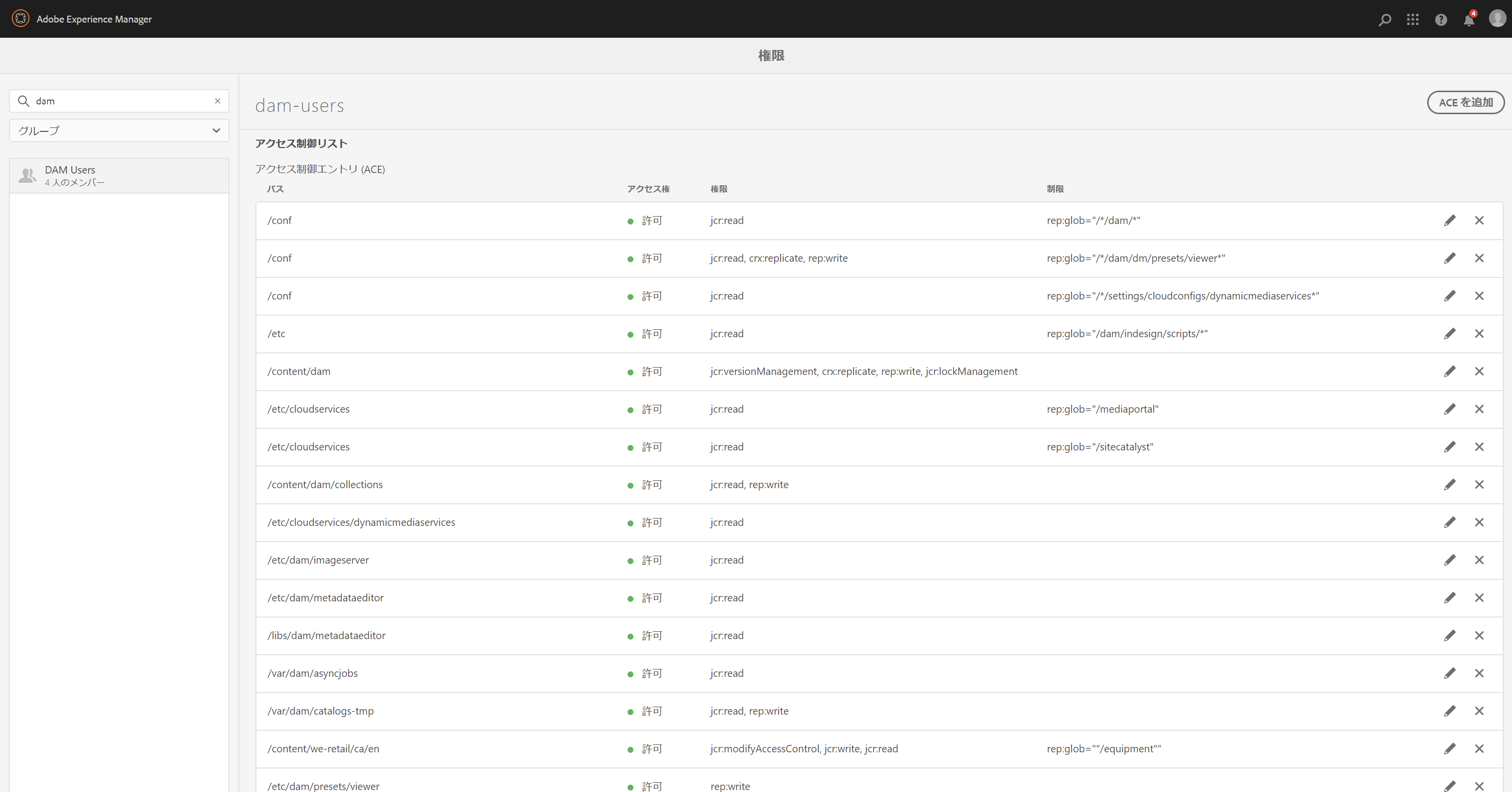Delete the /etc/dam/imageserver ACE entry
This screenshot has height=792, width=1512.
(x=1479, y=560)
